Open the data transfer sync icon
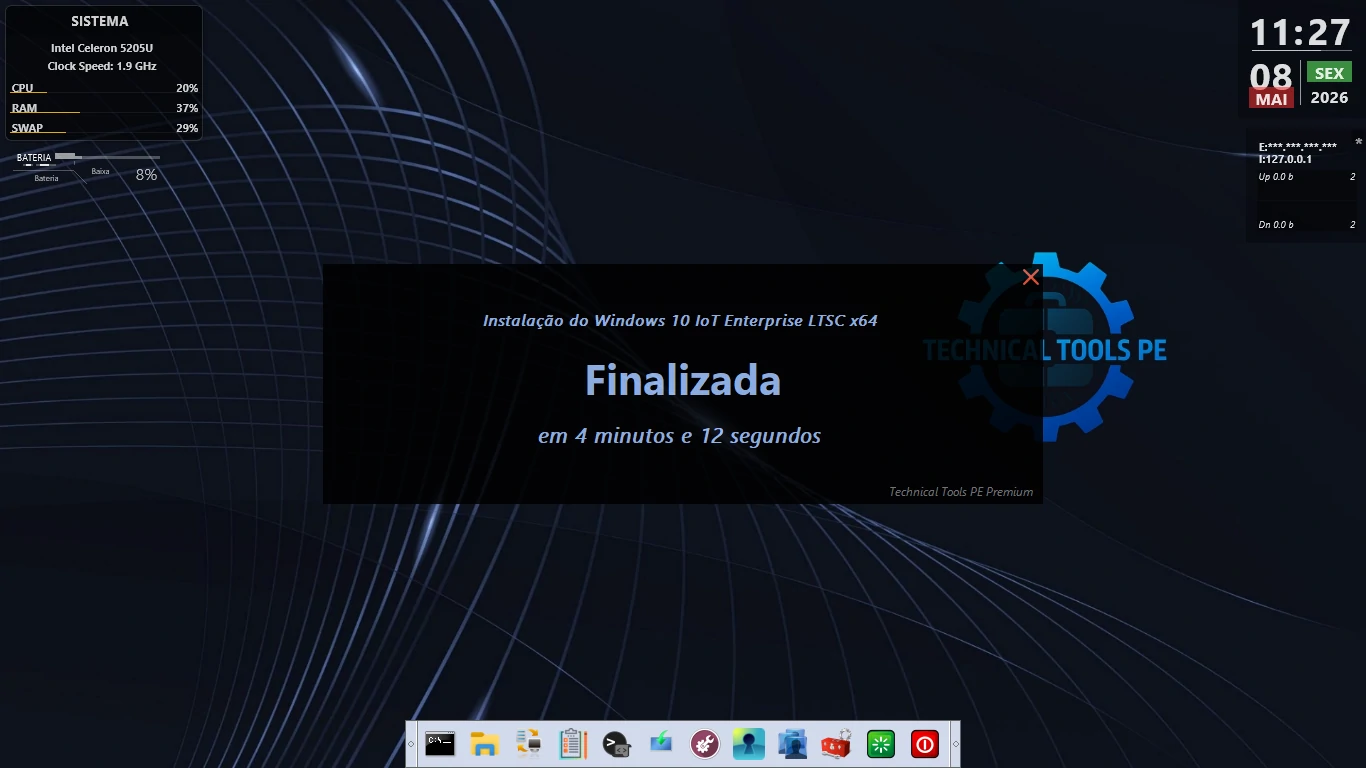Viewport: 1366px width, 768px height. pos(528,744)
